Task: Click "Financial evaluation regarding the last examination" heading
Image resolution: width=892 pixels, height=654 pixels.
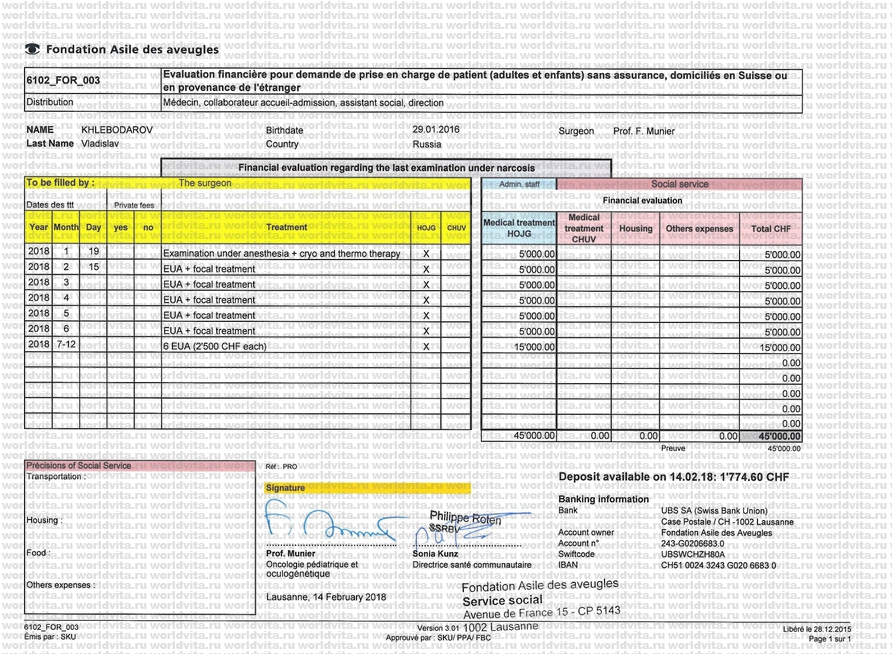Action: point(386,168)
